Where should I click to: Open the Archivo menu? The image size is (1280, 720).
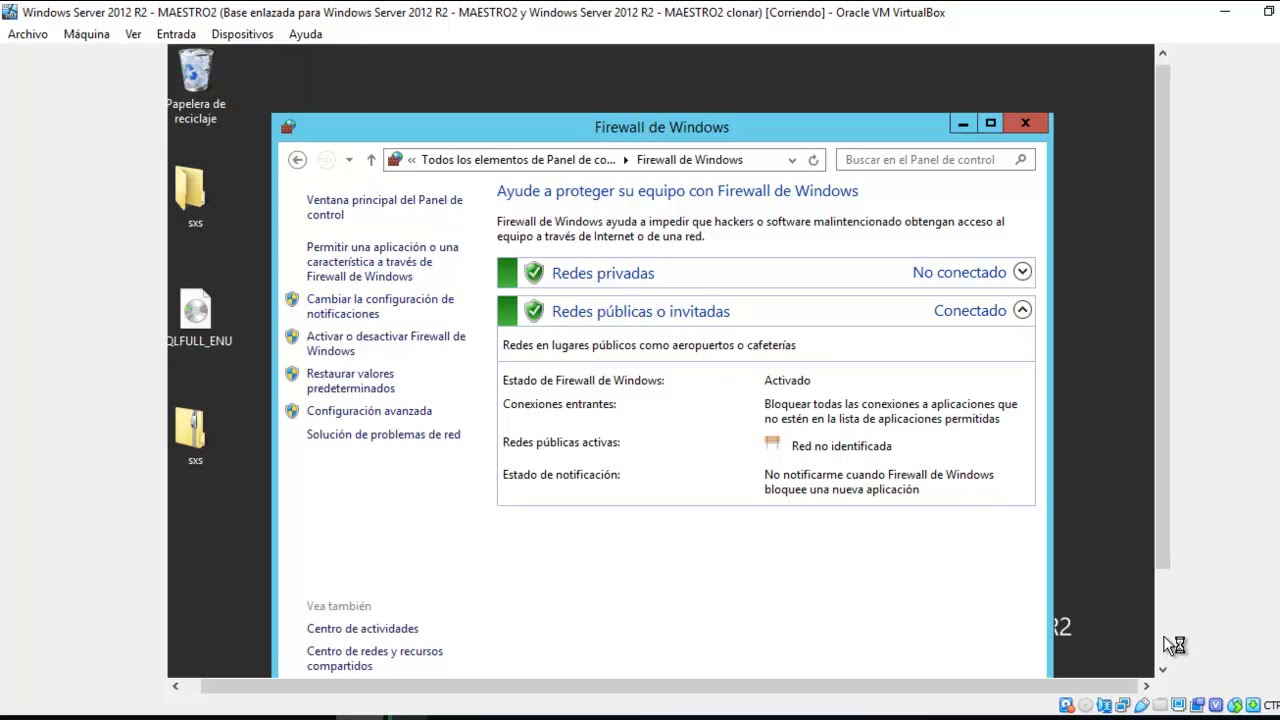click(x=28, y=34)
